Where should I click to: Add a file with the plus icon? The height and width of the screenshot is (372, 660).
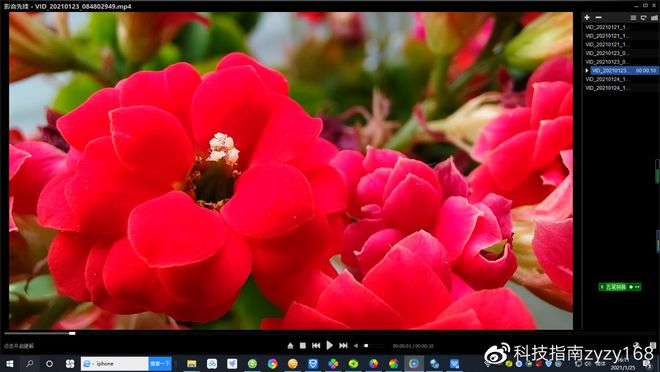tap(587, 17)
